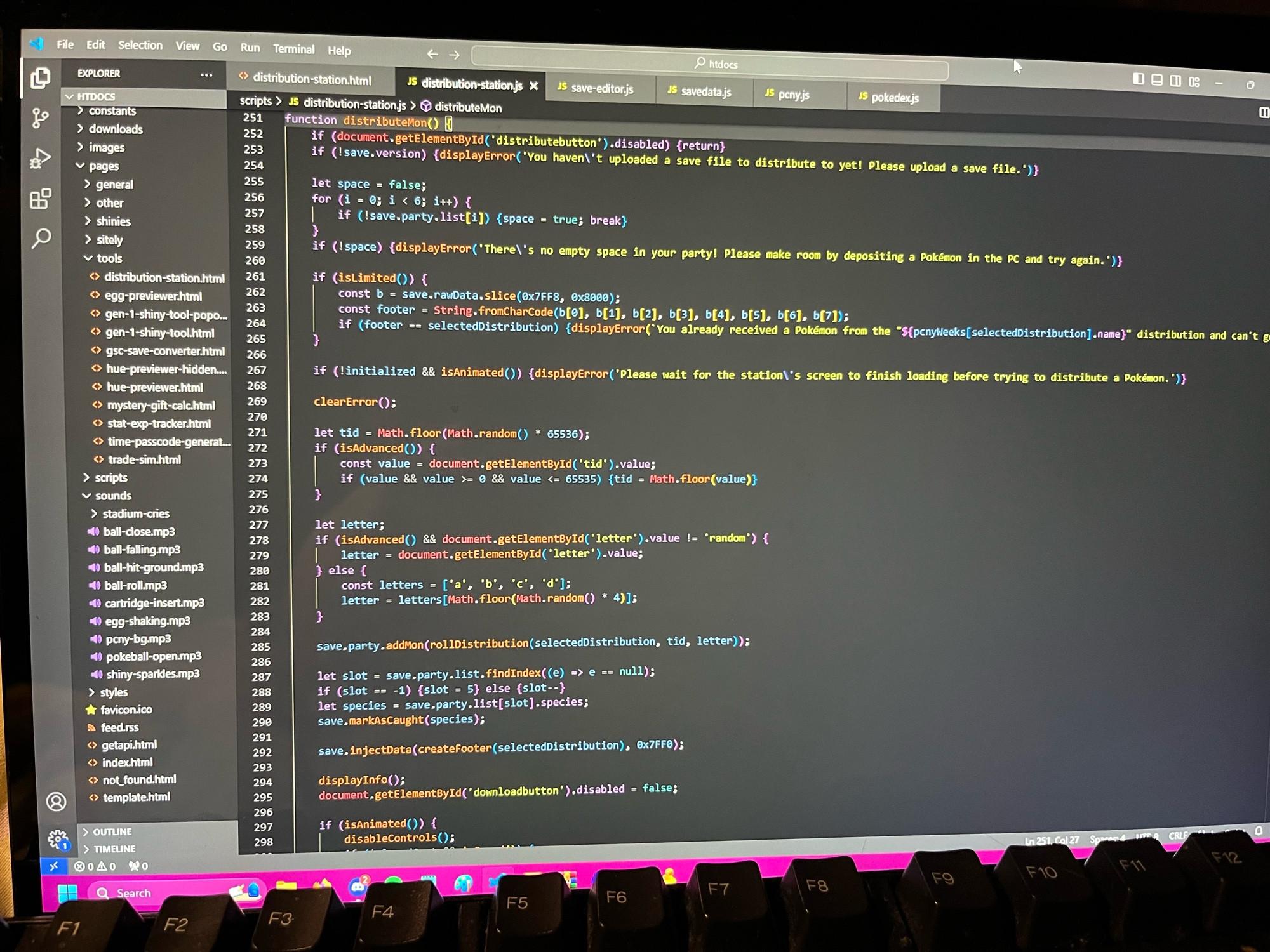Screen dimensions: 1270x952
Task: Open the Accounts menu icon
Action: point(56,802)
